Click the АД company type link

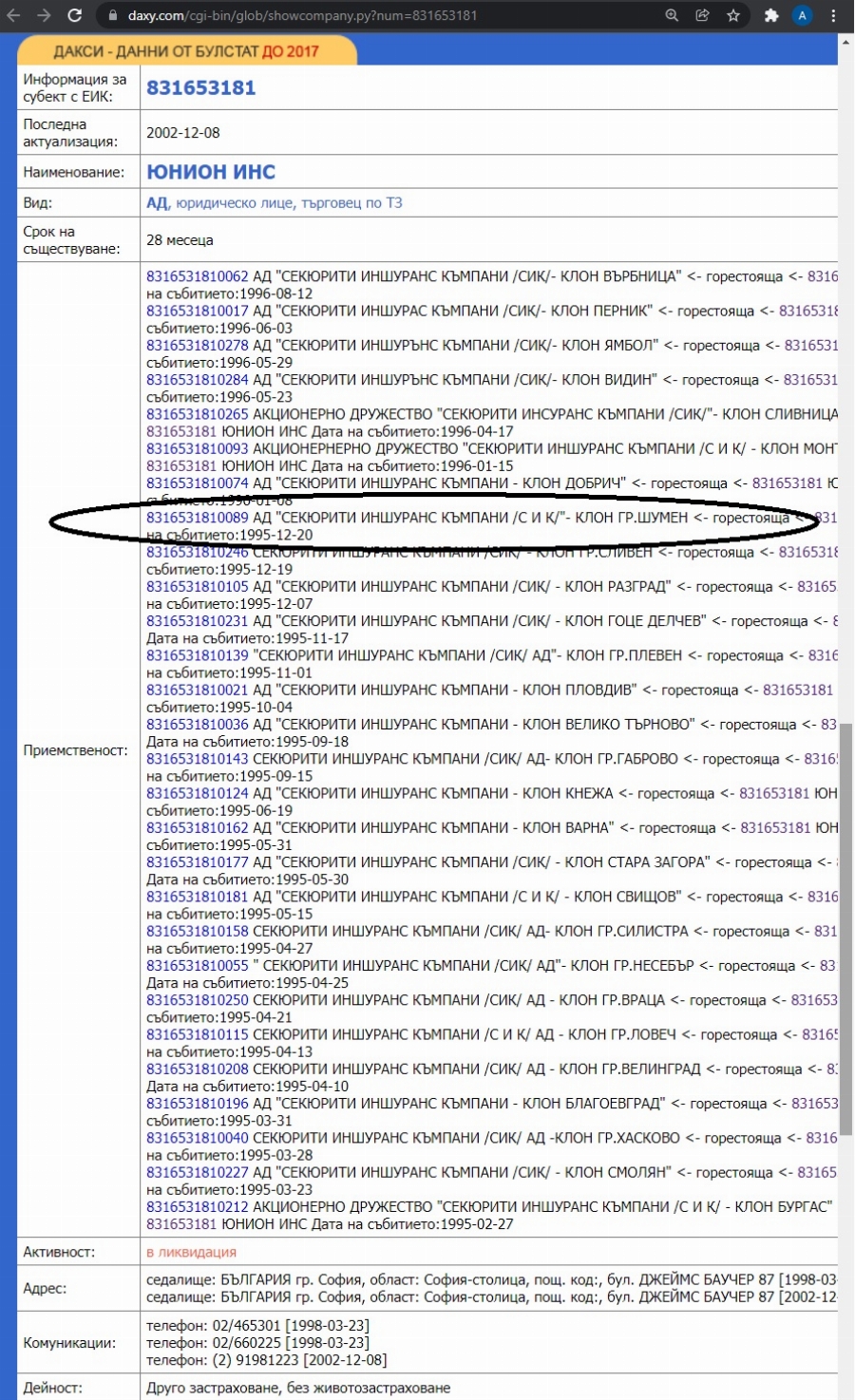coord(156,202)
